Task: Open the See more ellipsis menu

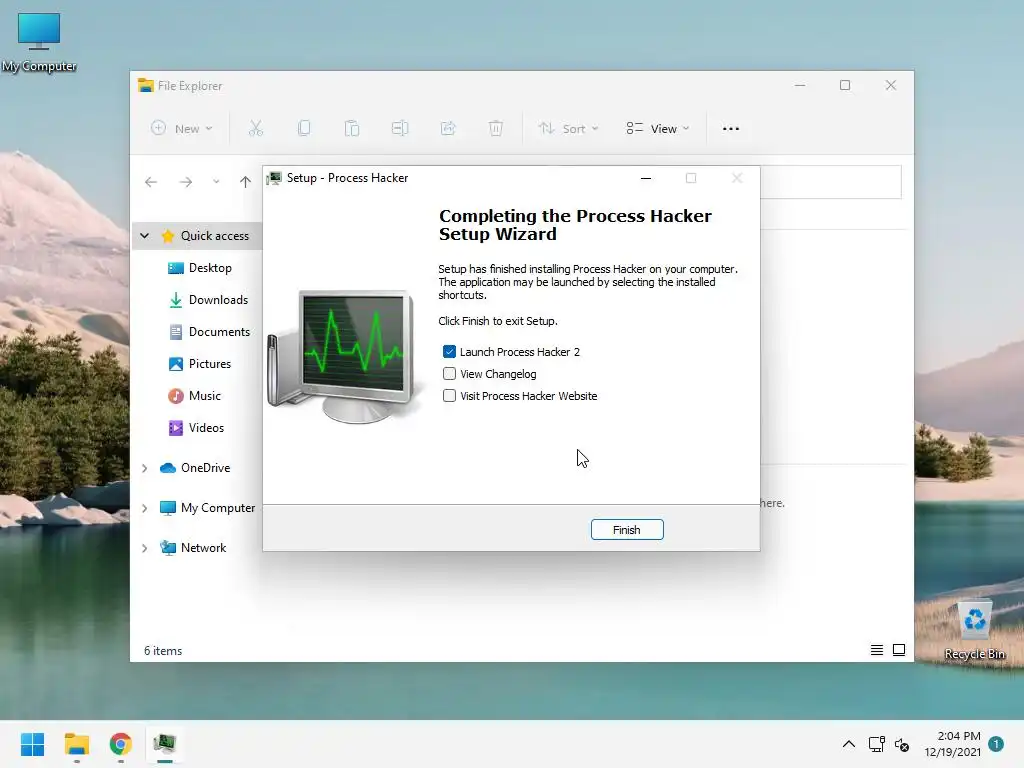Action: coord(731,129)
